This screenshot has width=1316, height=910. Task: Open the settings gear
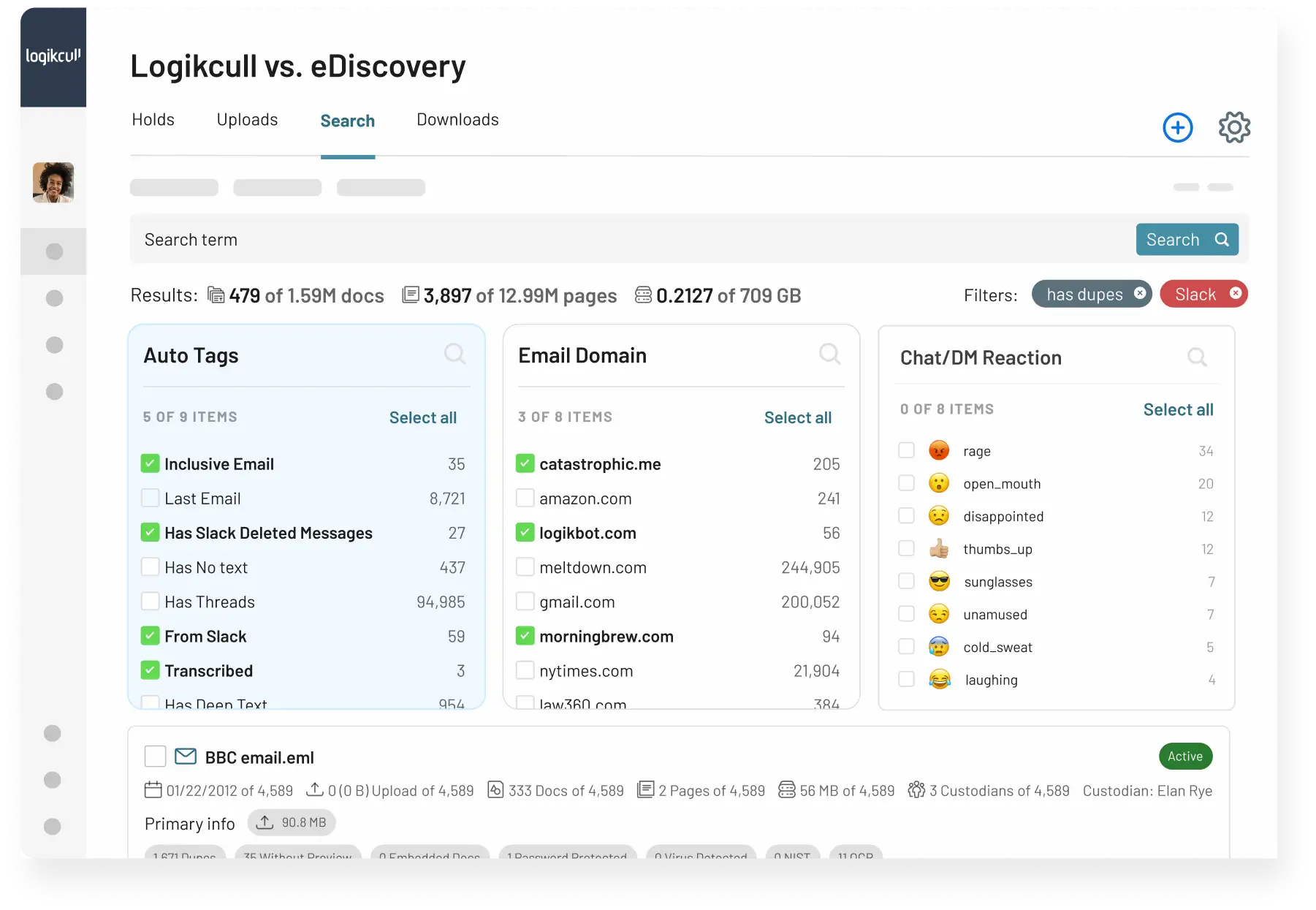[x=1234, y=127]
